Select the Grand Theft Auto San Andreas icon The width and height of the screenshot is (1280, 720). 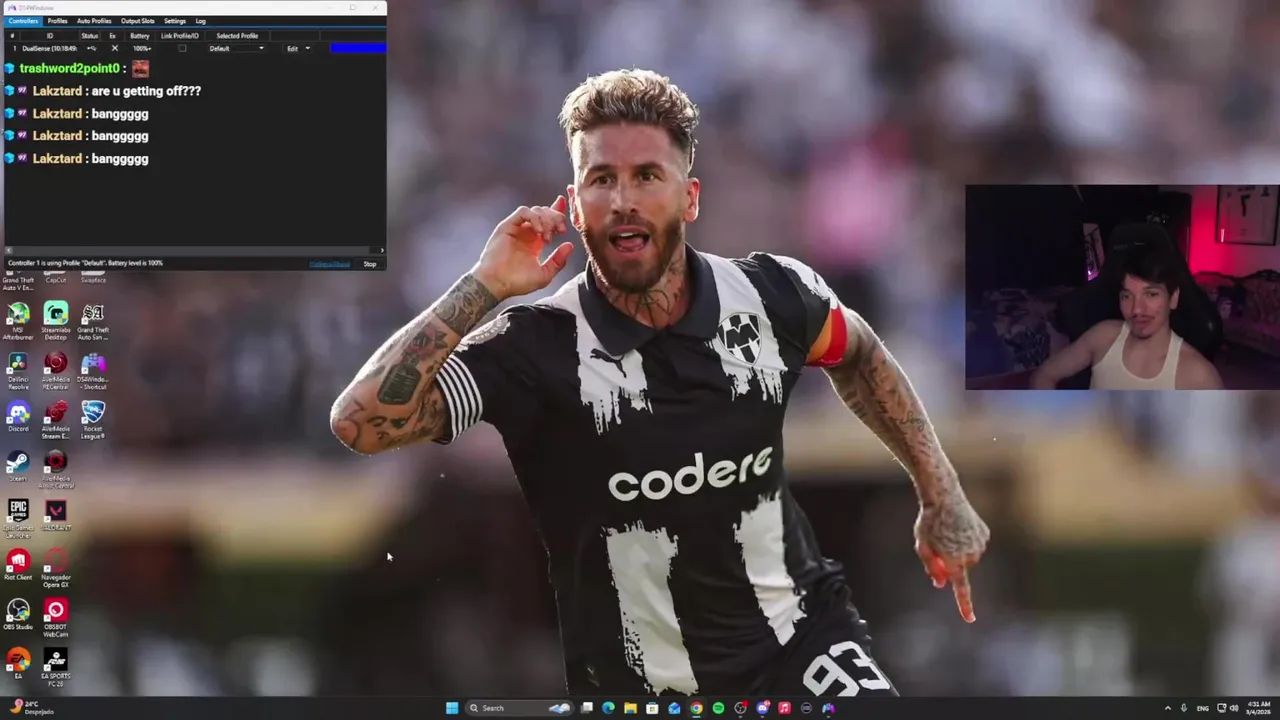pos(93,322)
